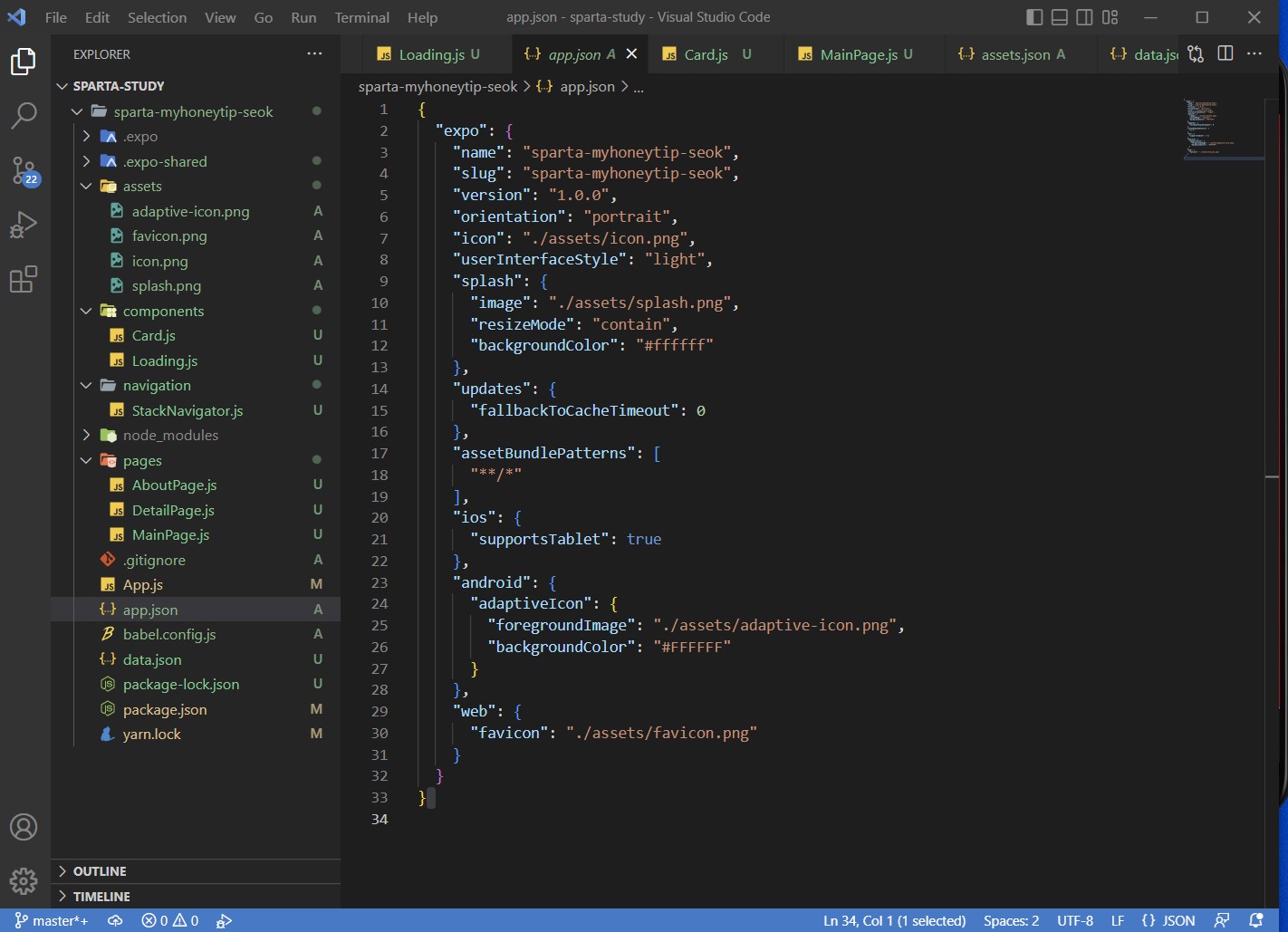Close the app.json editor tab

pyautogui.click(x=631, y=54)
